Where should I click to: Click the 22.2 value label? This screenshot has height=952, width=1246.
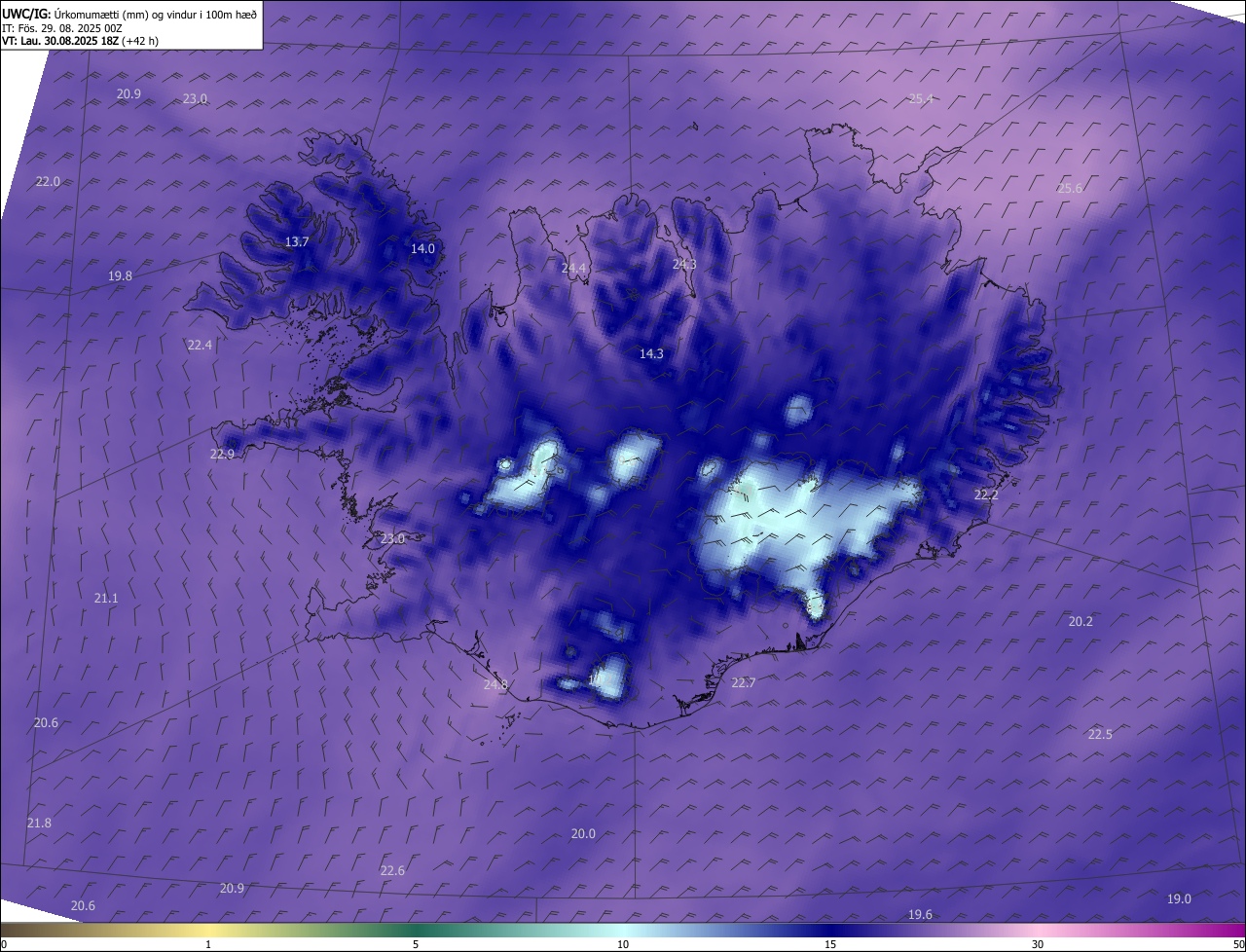click(986, 495)
